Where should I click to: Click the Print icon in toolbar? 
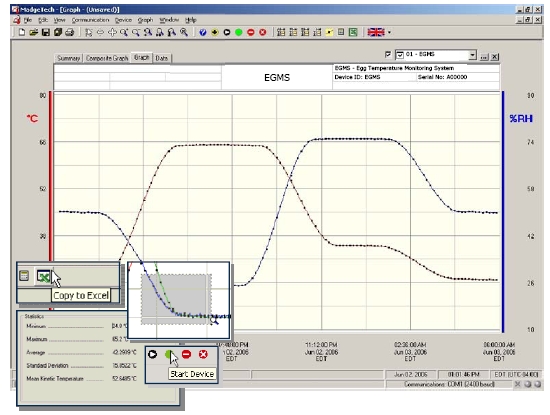tap(70, 32)
